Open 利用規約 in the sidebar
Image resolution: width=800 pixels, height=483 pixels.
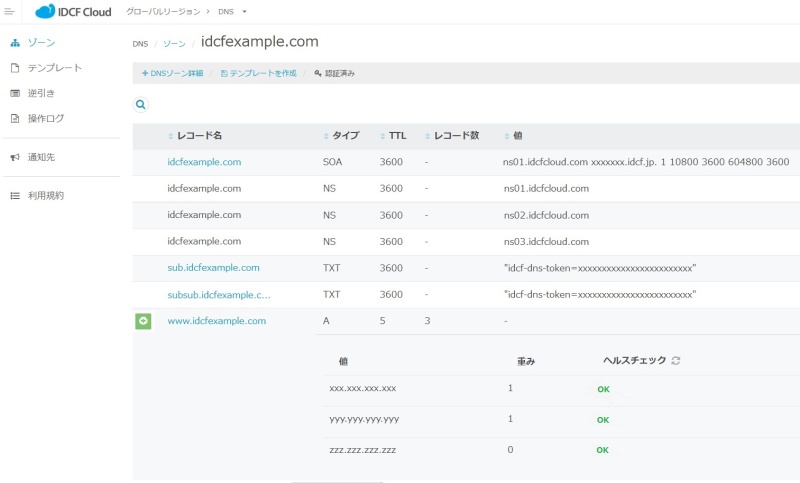(x=45, y=195)
